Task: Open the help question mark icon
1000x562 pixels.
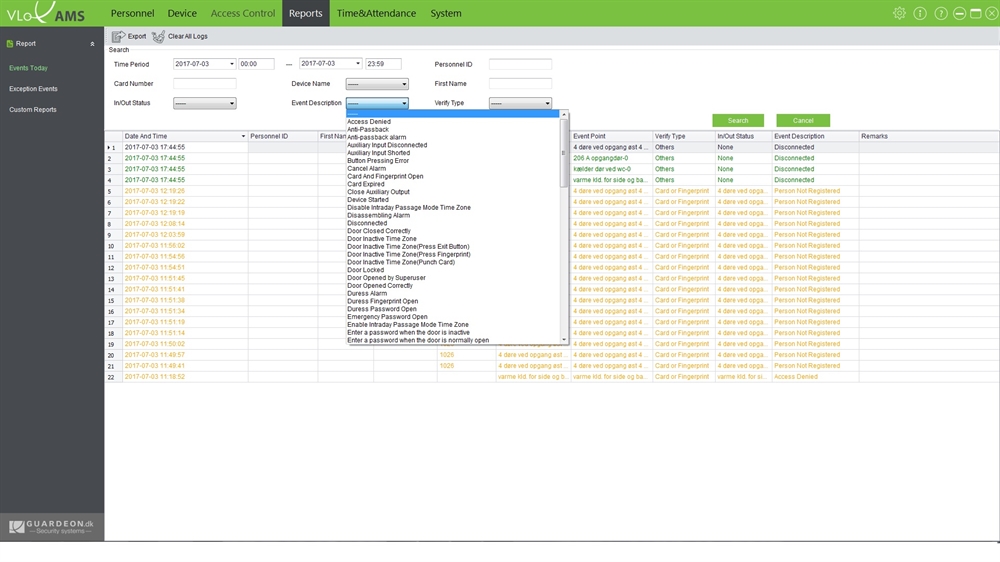Action: coord(941,13)
